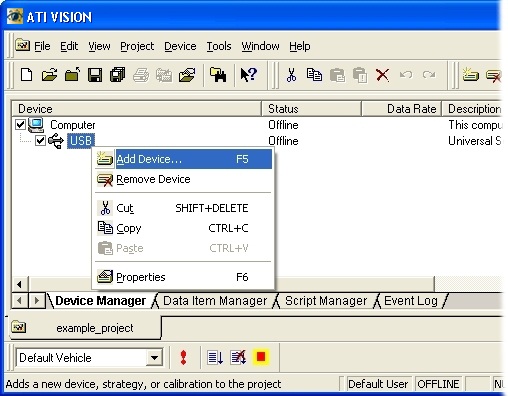508x396 pixels.
Task: Click the Save All stacked disks icon
Action: pyautogui.click(x=118, y=75)
